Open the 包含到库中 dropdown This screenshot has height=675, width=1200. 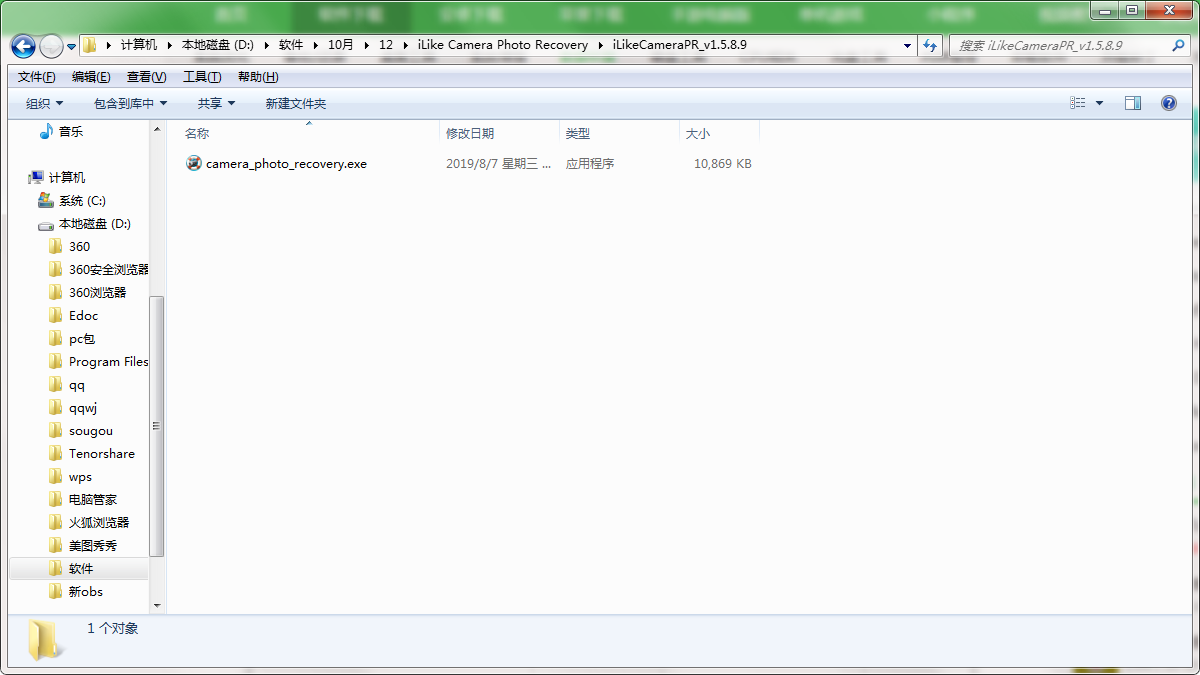[x=130, y=103]
